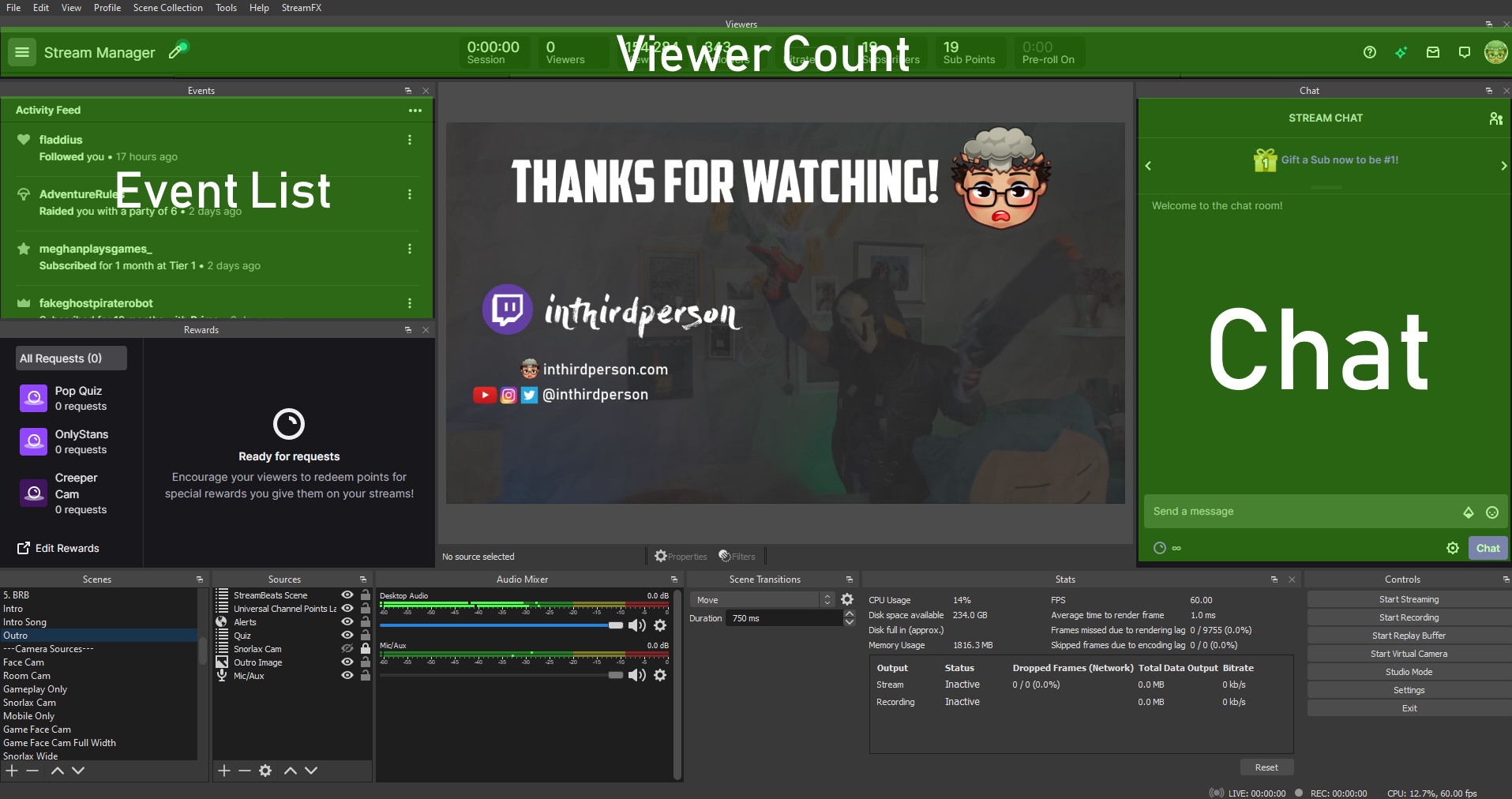Image resolution: width=1512 pixels, height=799 pixels.
Task: Mute Mic/Aux with the speaker icon
Action: [636, 675]
